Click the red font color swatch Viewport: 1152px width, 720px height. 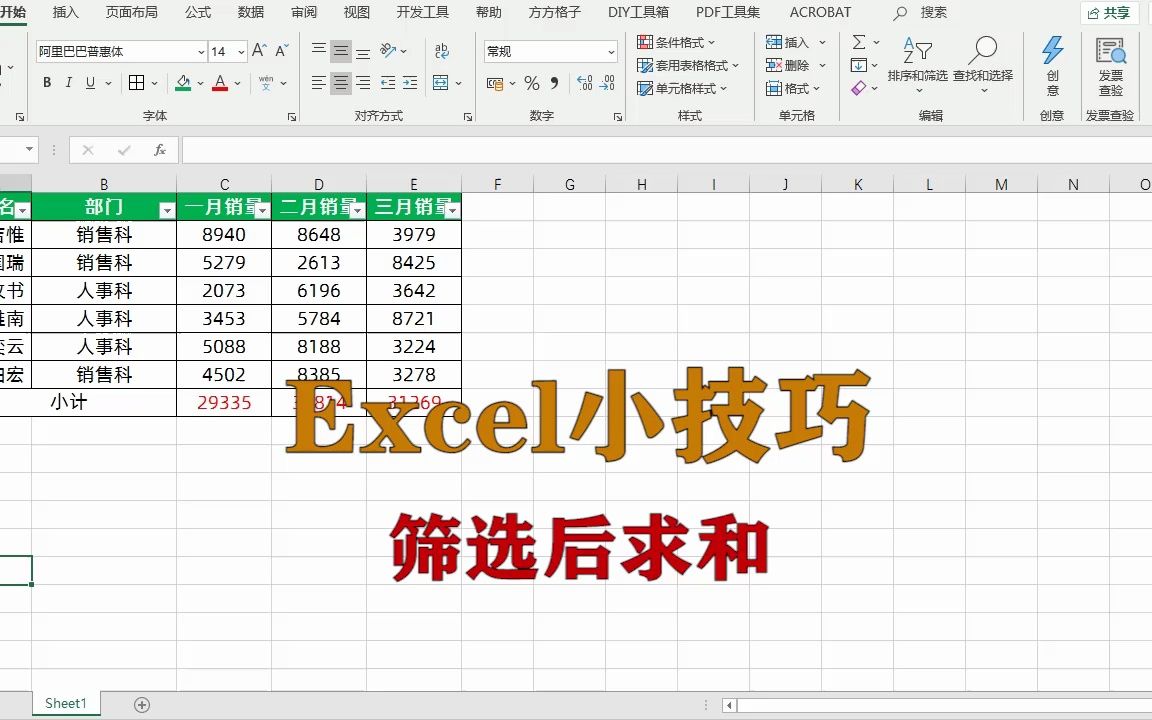pyautogui.click(x=219, y=89)
